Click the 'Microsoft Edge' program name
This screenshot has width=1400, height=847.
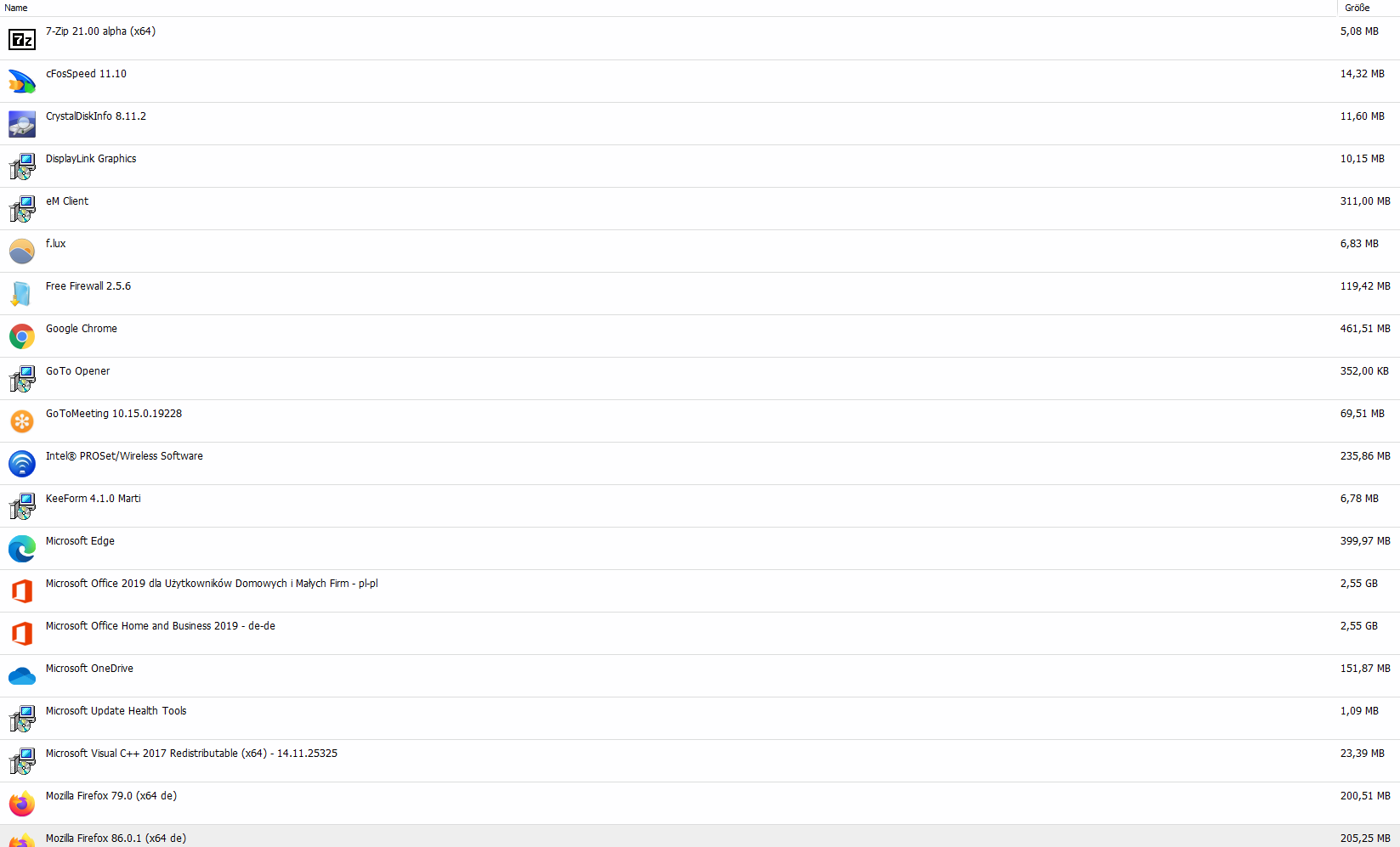coord(80,541)
